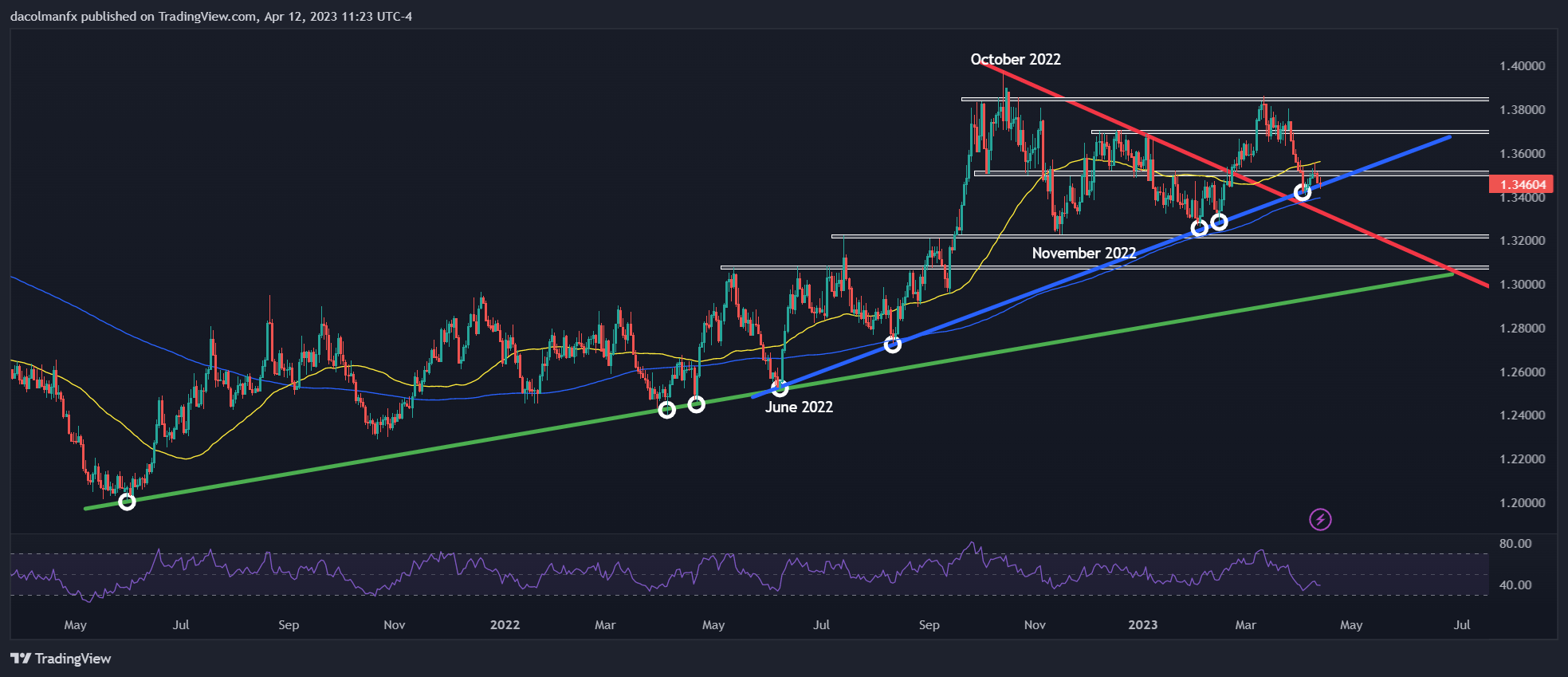
Task: Click the 'October 2022' chart annotation
Action: click(1016, 59)
